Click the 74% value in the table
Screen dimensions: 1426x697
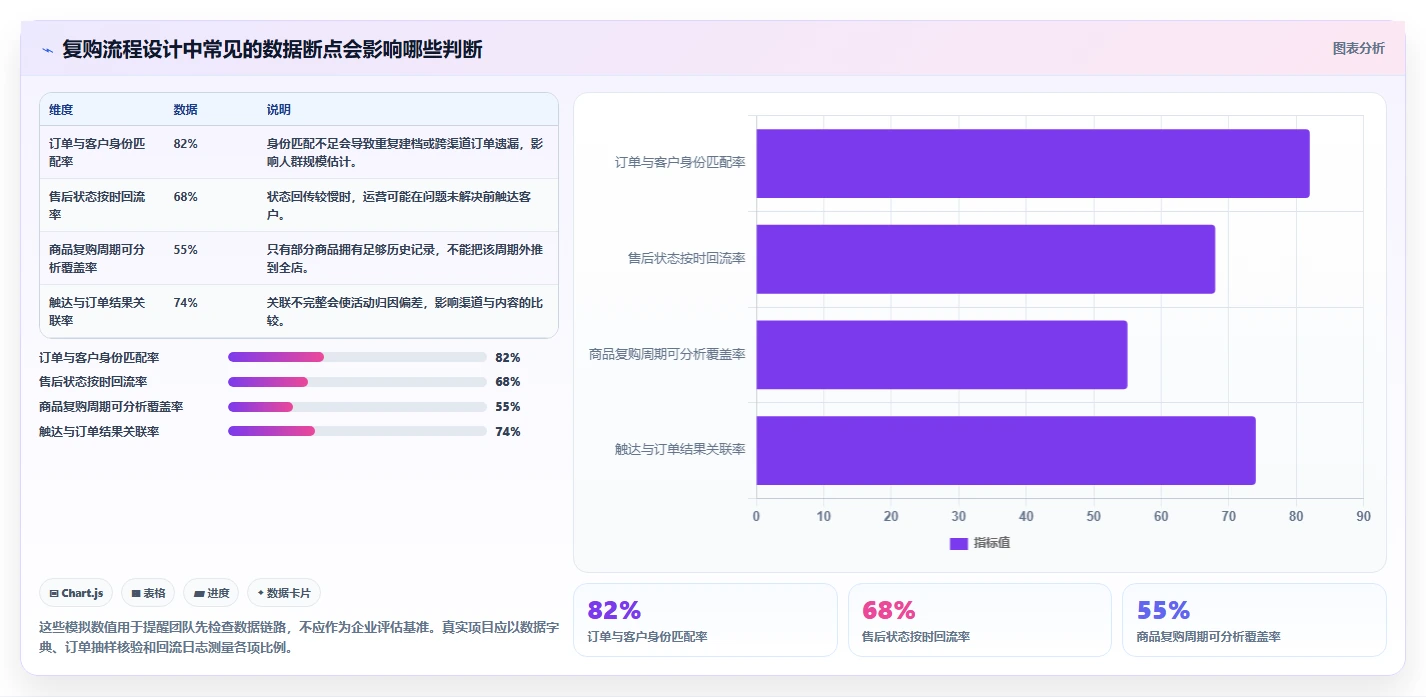click(185, 303)
